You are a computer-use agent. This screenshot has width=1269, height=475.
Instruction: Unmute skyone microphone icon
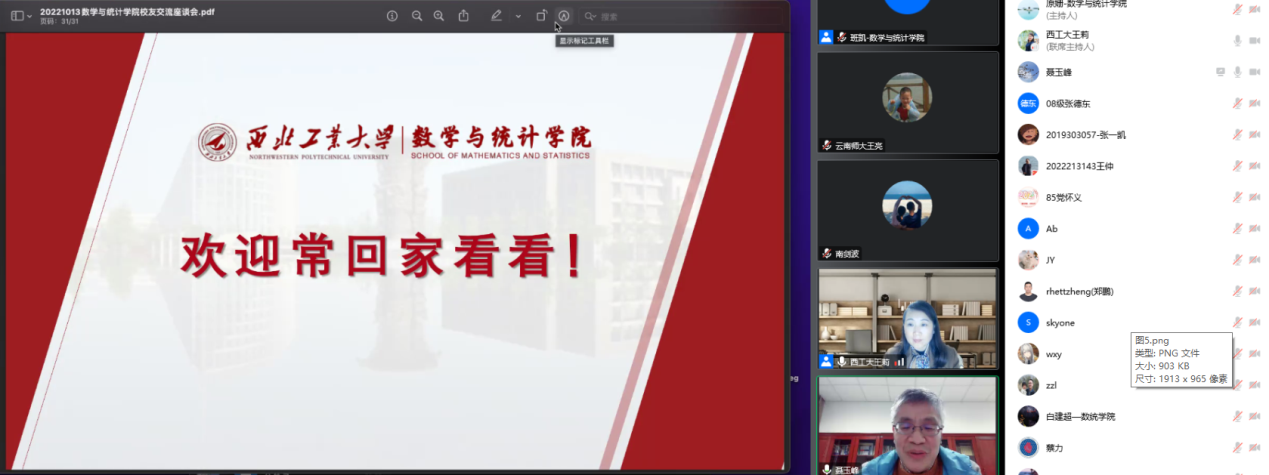click(1238, 322)
